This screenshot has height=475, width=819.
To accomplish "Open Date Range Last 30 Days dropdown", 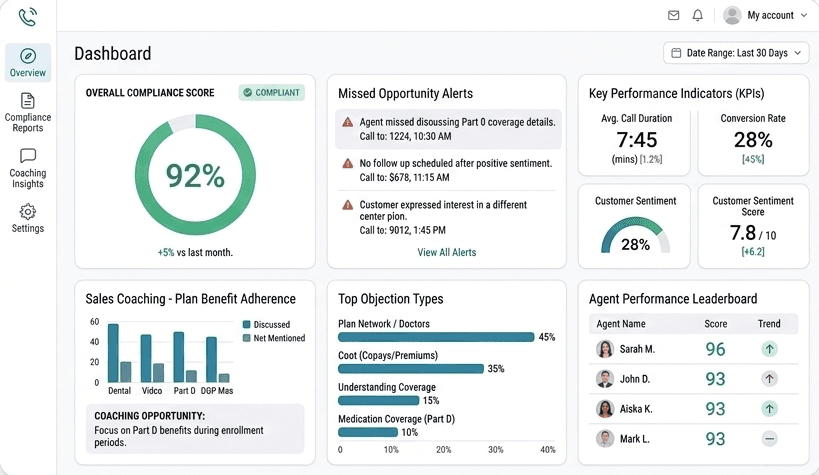I will (736, 53).
